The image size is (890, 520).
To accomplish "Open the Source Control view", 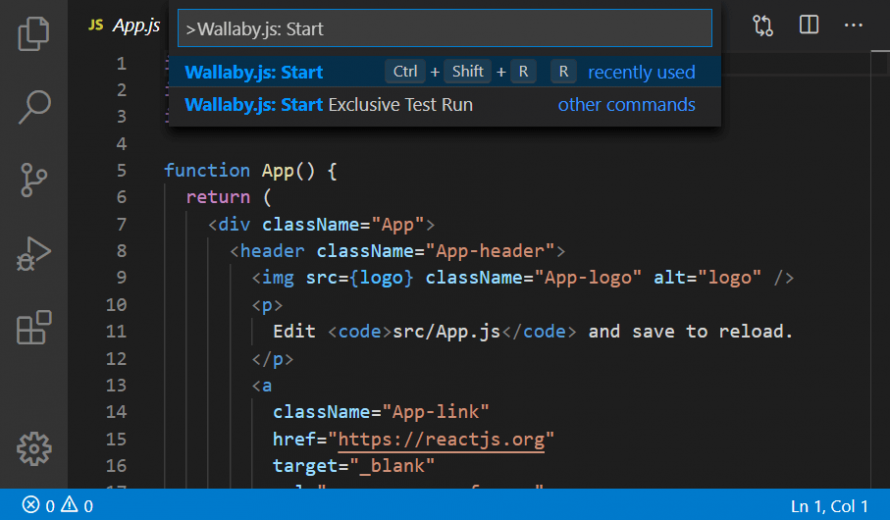I will click(x=33, y=180).
